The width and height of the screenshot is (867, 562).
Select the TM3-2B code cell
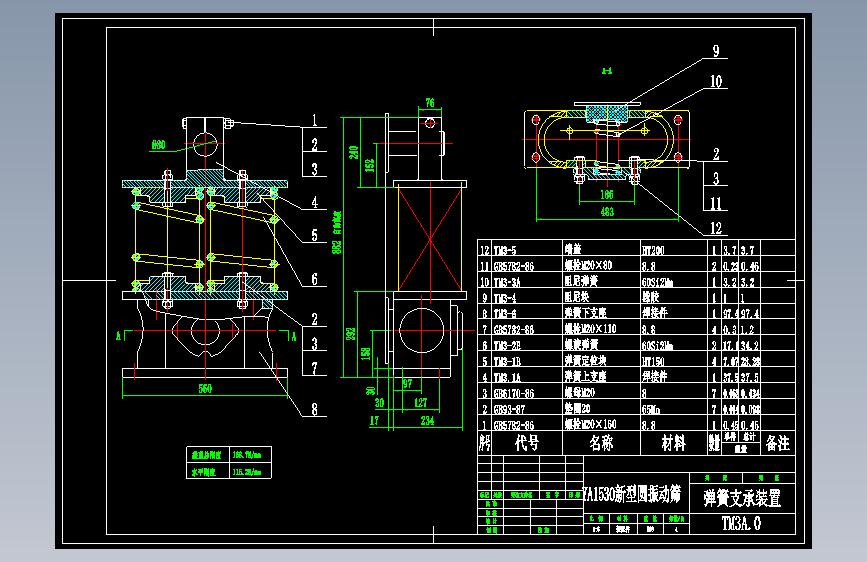(507, 346)
